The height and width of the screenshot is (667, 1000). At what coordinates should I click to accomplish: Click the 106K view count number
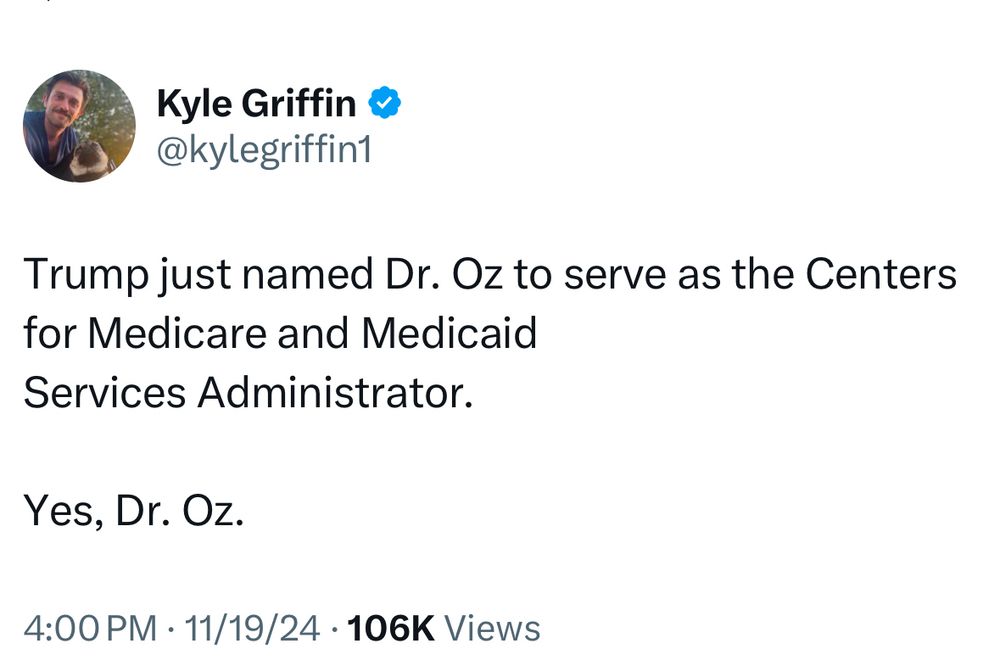390,629
